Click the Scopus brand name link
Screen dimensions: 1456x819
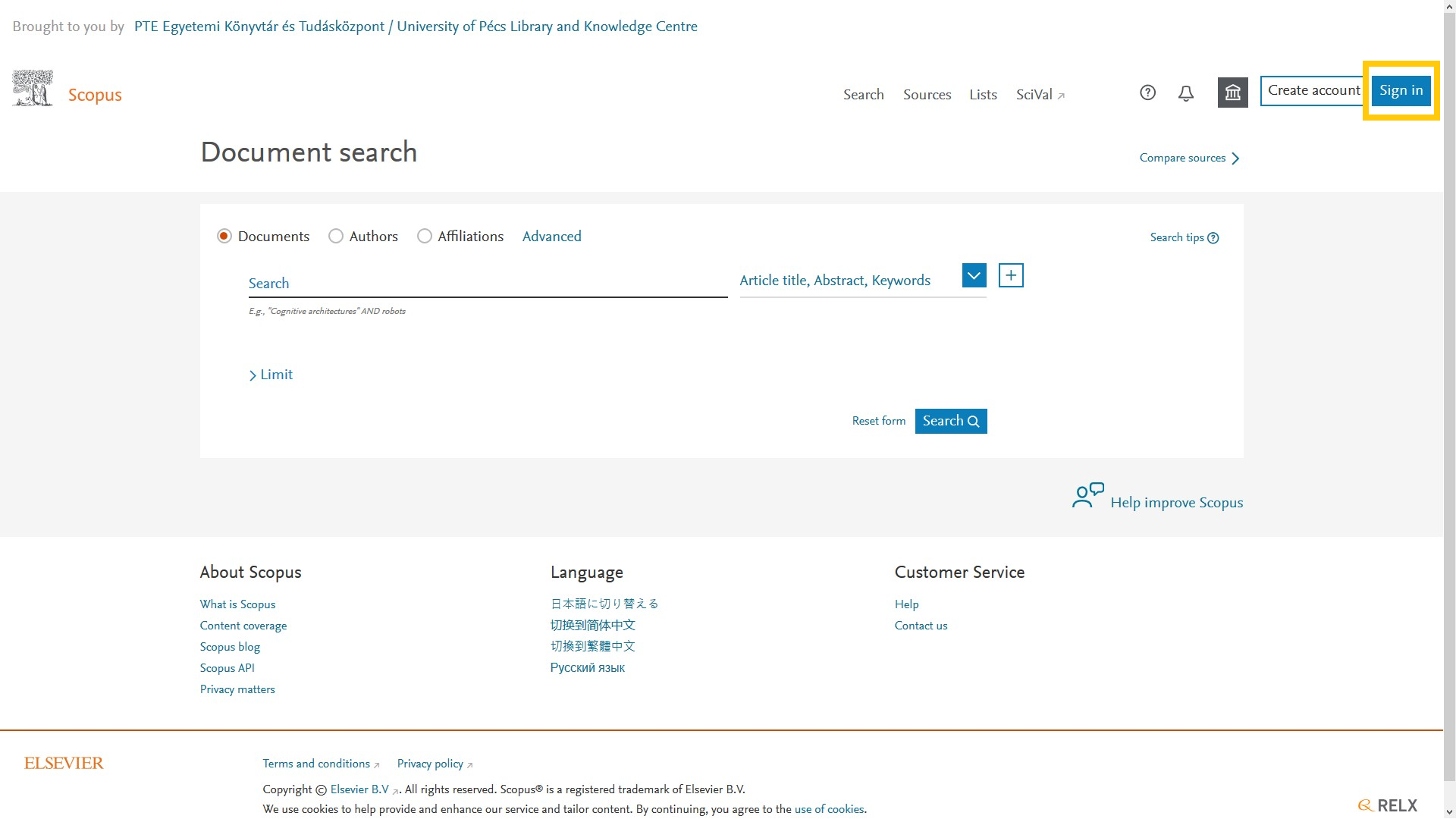[x=95, y=95]
